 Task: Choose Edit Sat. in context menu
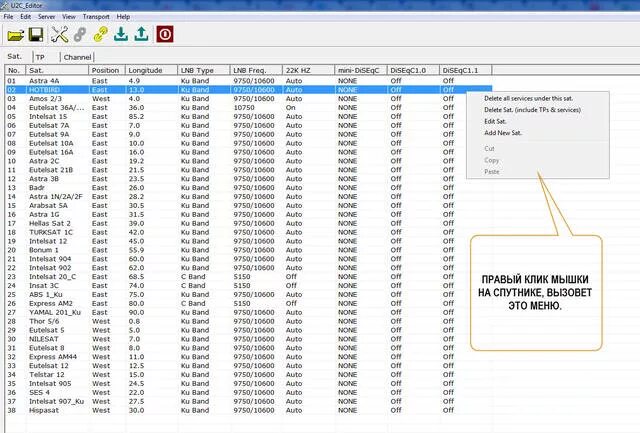495,121
